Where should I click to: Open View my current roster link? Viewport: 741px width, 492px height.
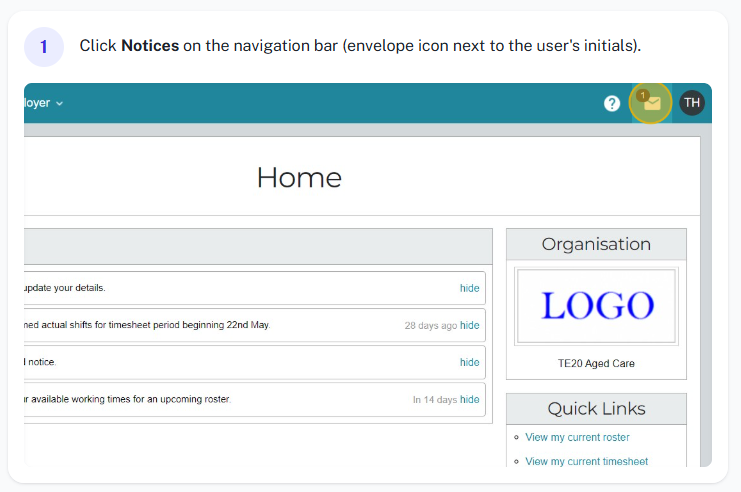click(577, 437)
